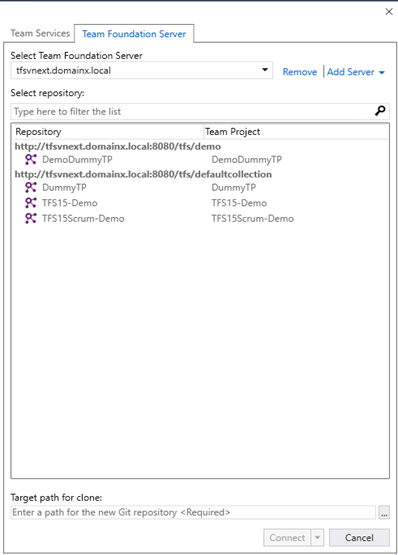Click TFS15Scrum-Demo in Team Project column
Image resolution: width=398 pixels, height=555 pixels.
pyautogui.click(x=252, y=218)
